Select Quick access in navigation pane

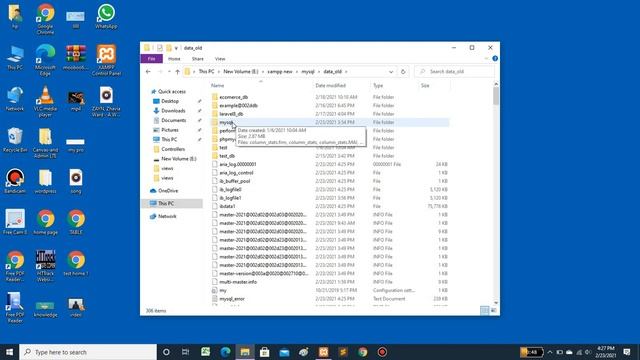coord(172,91)
